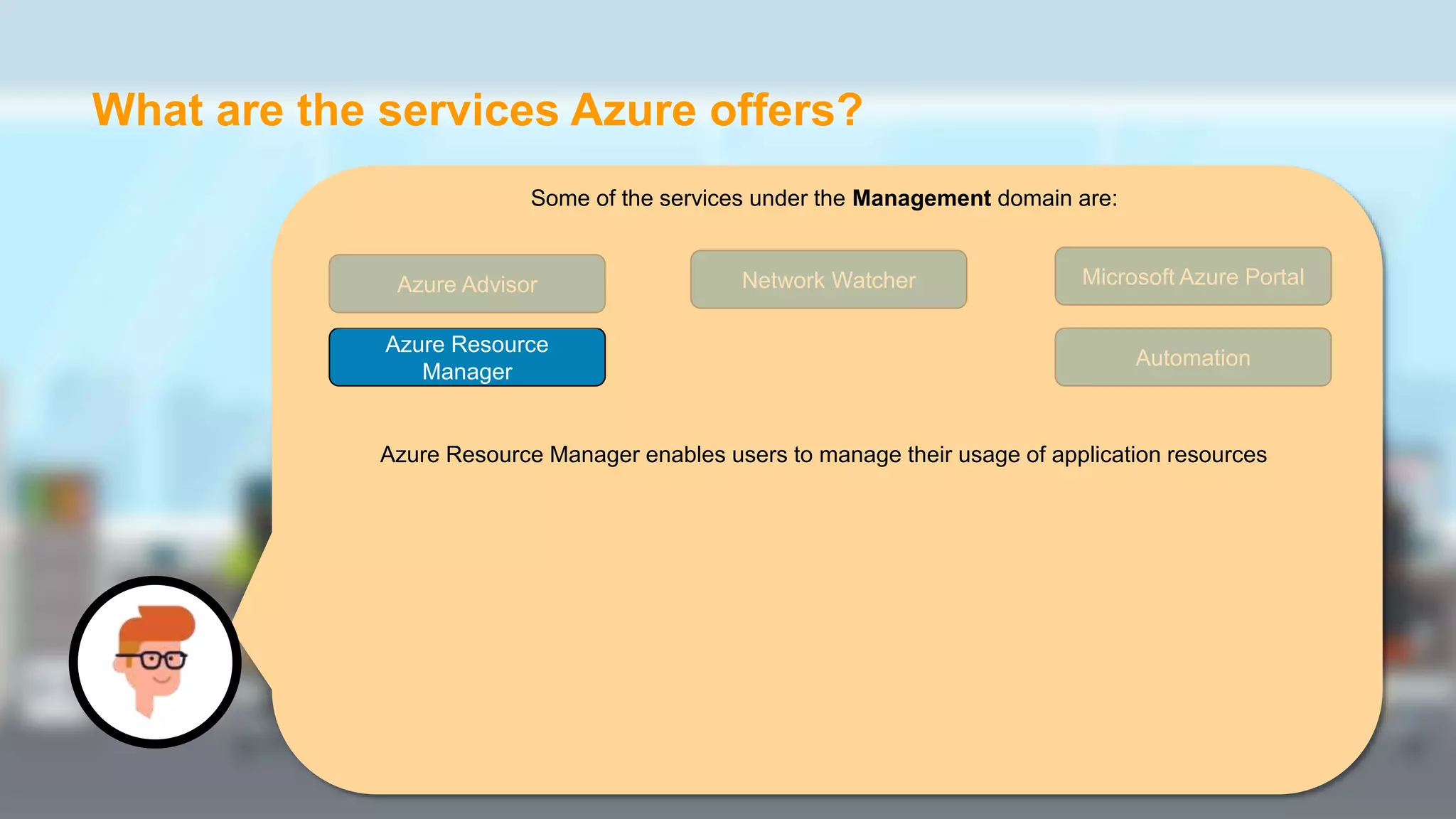Click the Azure Resource Manager description sentence

tap(823, 455)
